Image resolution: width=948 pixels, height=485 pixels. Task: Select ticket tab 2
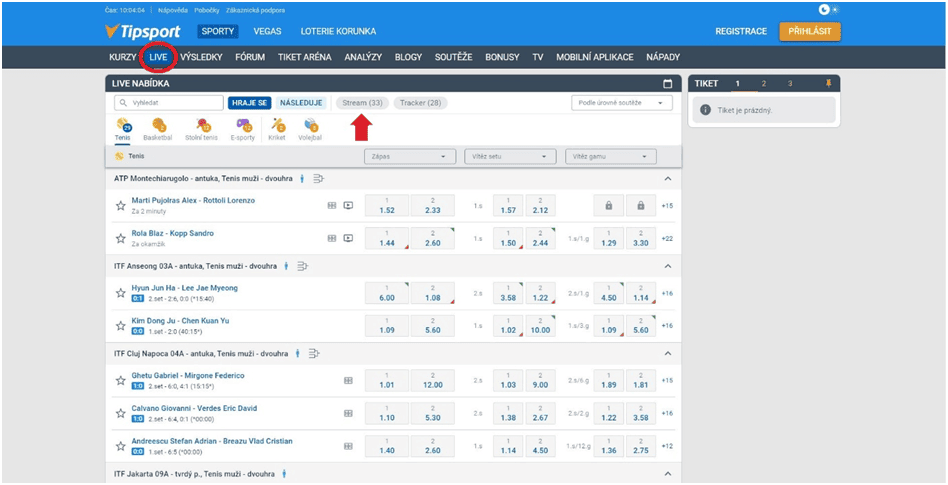[x=764, y=83]
